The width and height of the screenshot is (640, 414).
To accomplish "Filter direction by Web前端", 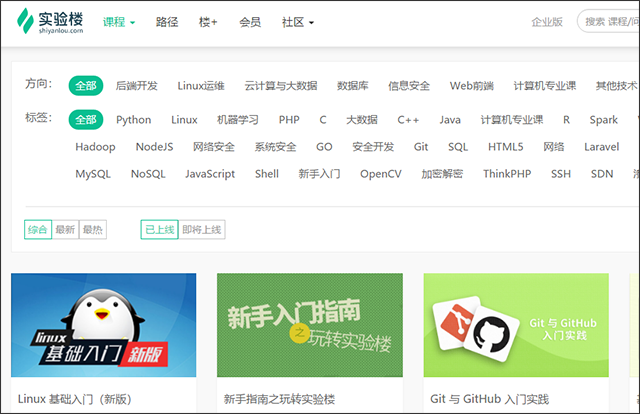I will (471, 86).
